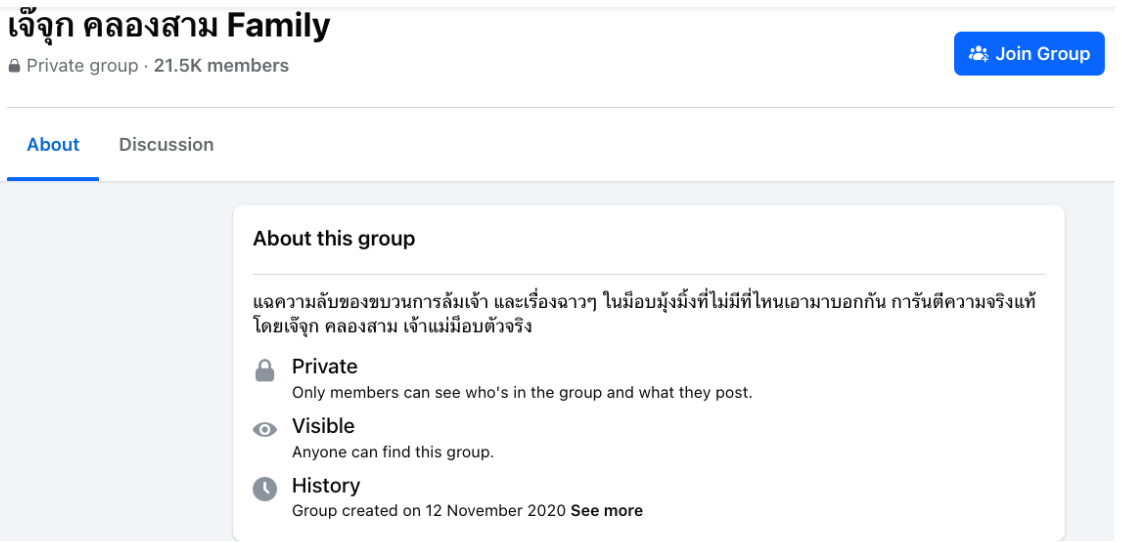Click the About this group heading

[x=333, y=239]
